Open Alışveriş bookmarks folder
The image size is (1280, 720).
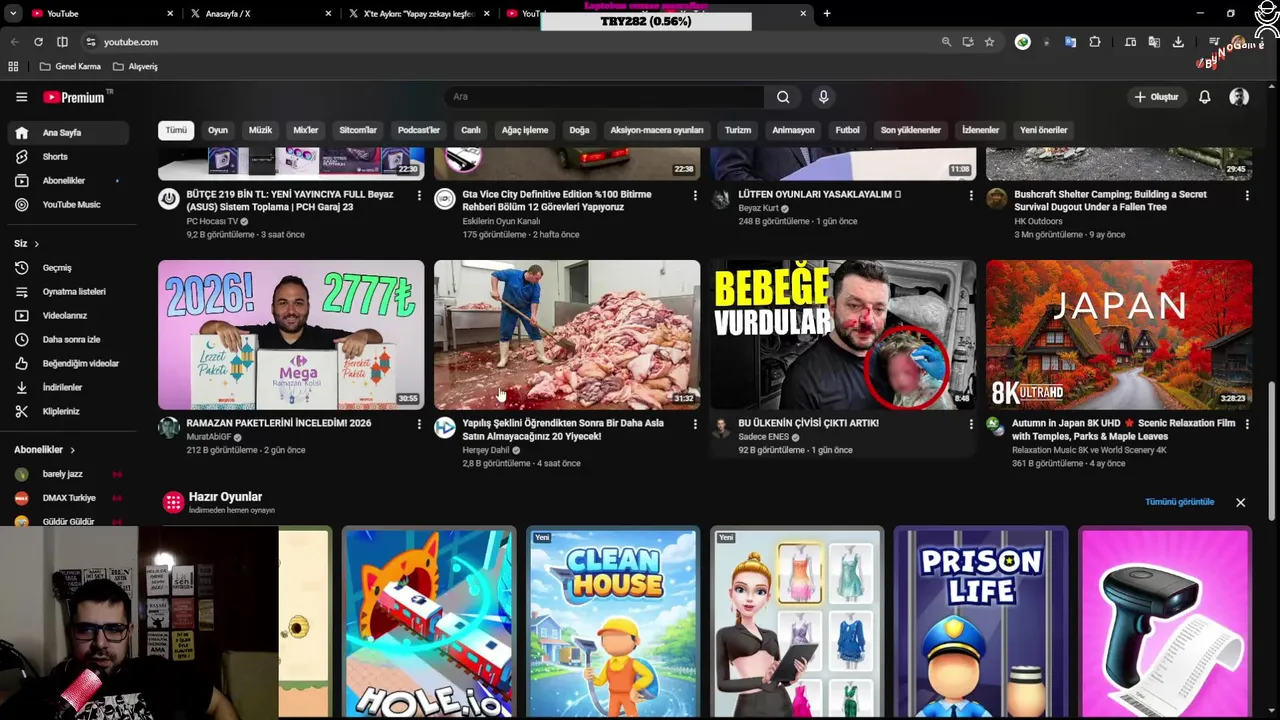coord(135,67)
